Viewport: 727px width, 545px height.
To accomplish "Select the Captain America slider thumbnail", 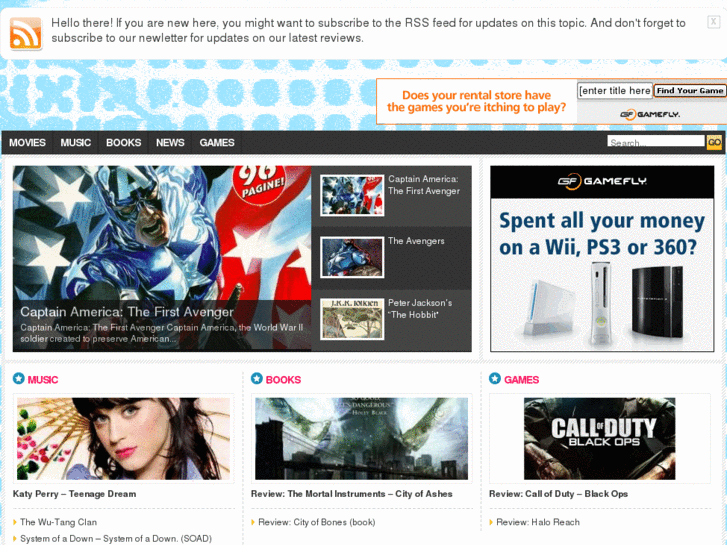I will (x=352, y=195).
